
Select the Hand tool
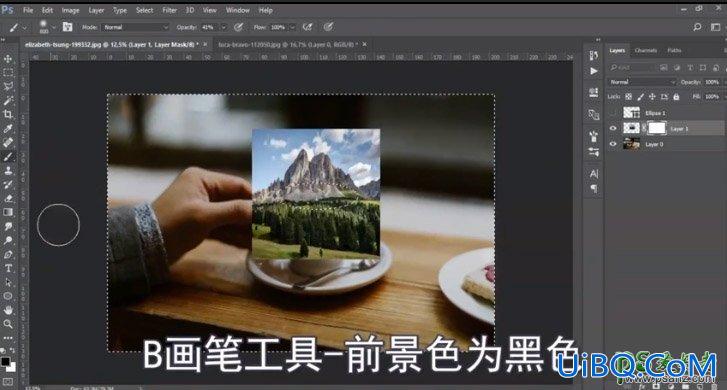(x=8, y=310)
